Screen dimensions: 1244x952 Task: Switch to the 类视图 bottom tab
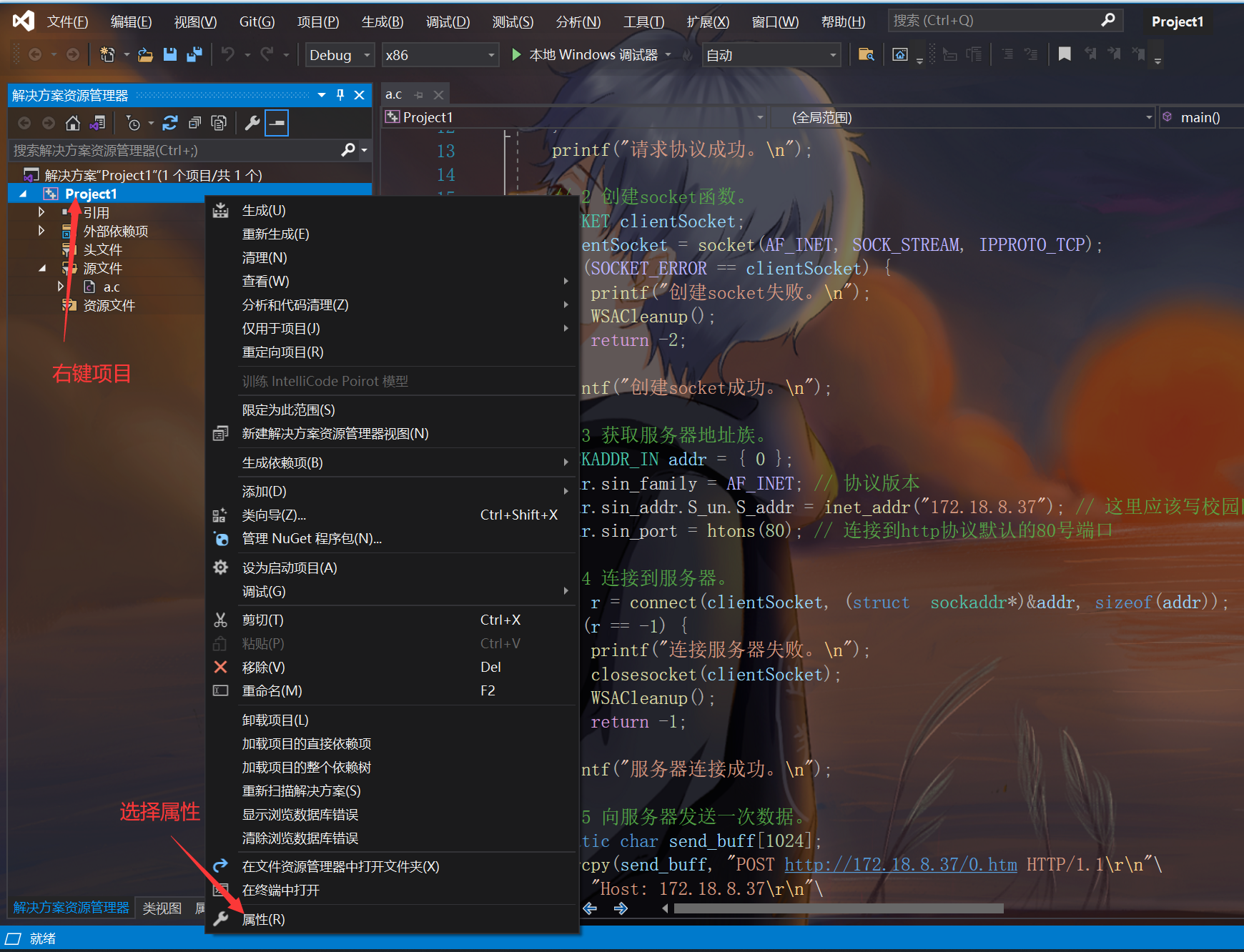[162, 908]
